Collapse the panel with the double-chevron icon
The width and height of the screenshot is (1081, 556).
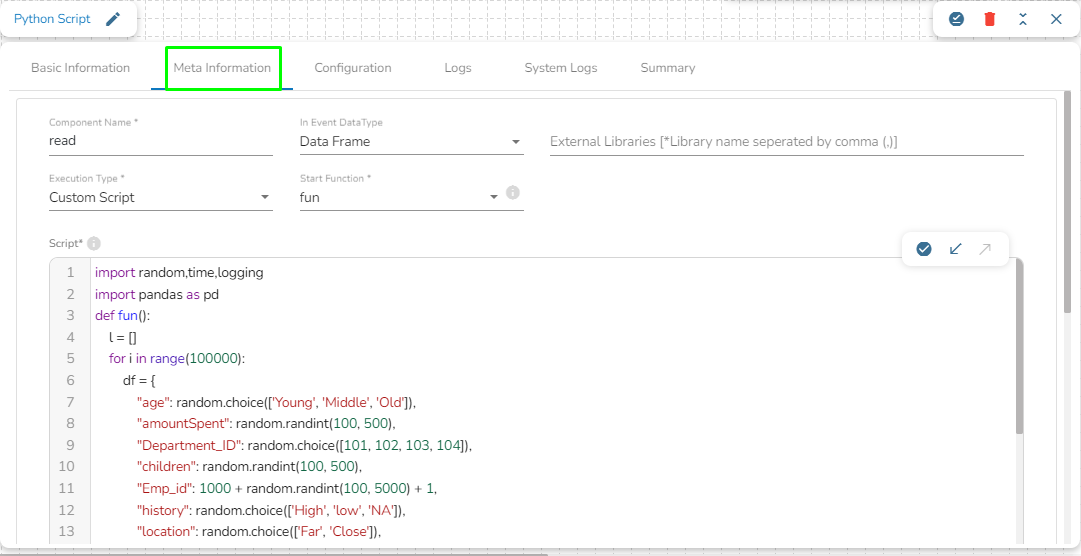pos(1023,19)
